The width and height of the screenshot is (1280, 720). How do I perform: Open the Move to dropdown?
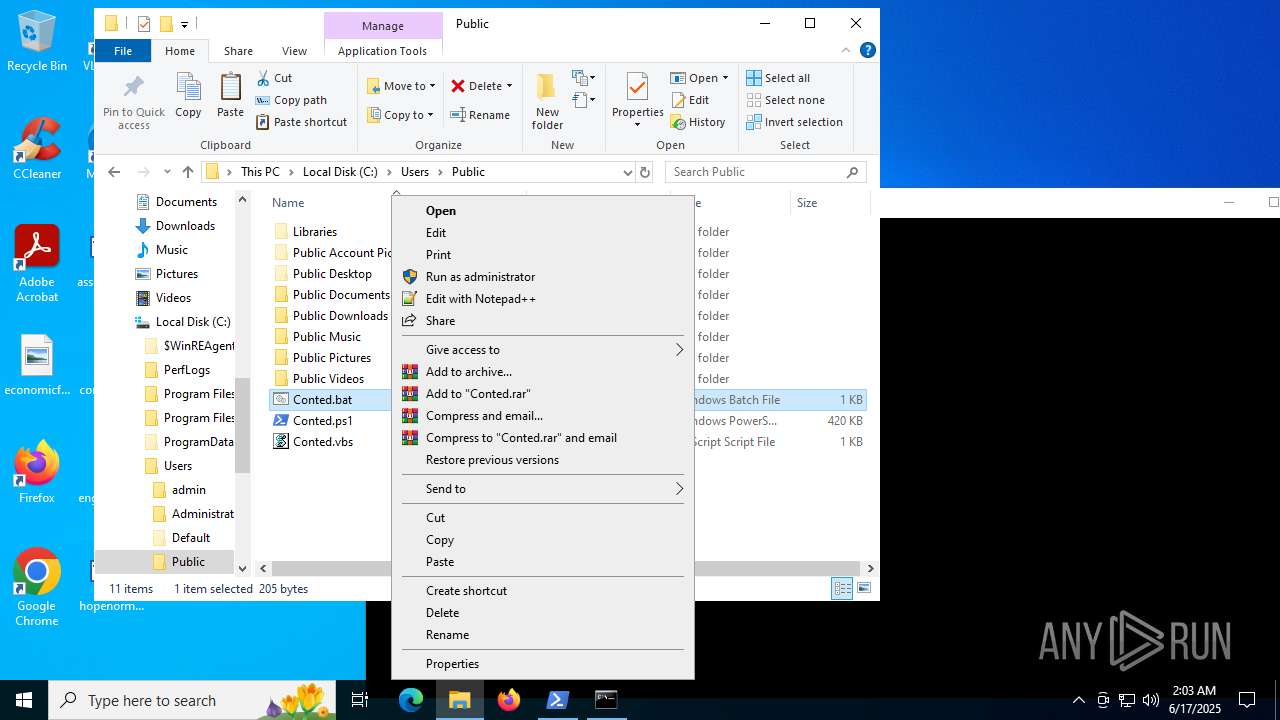tap(401, 86)
